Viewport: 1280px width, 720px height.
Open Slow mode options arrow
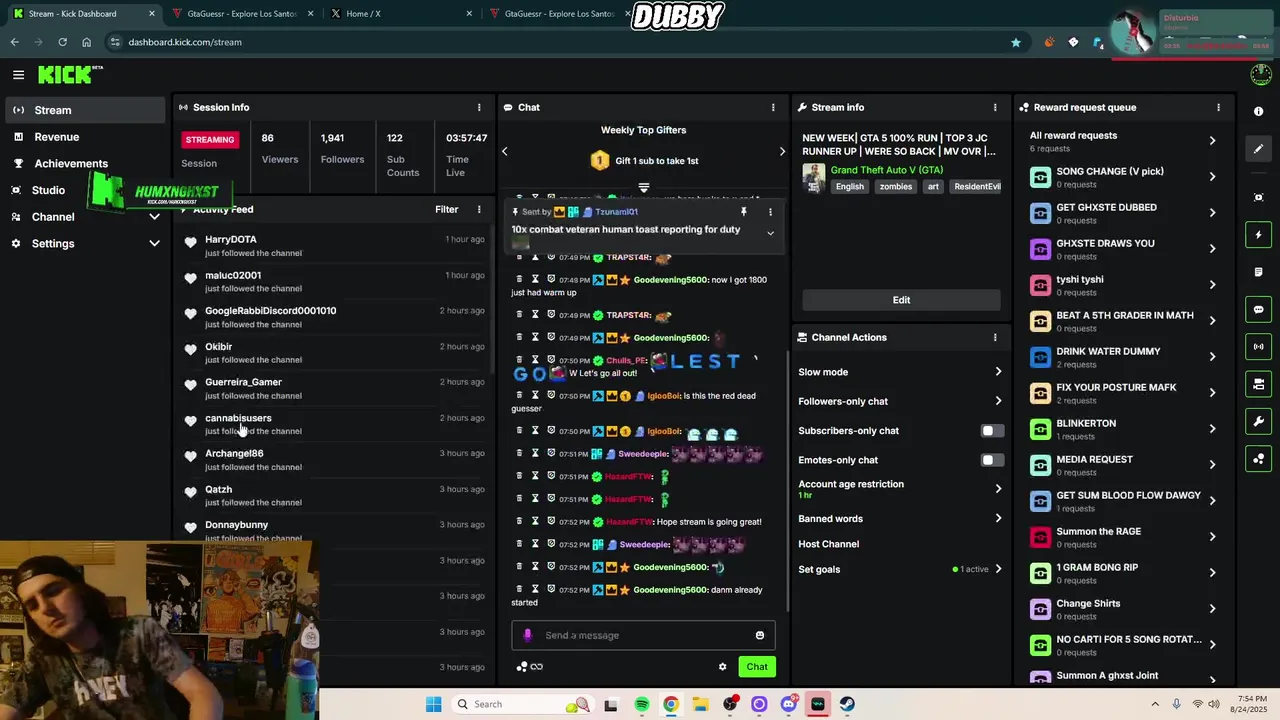pos(998,372)
